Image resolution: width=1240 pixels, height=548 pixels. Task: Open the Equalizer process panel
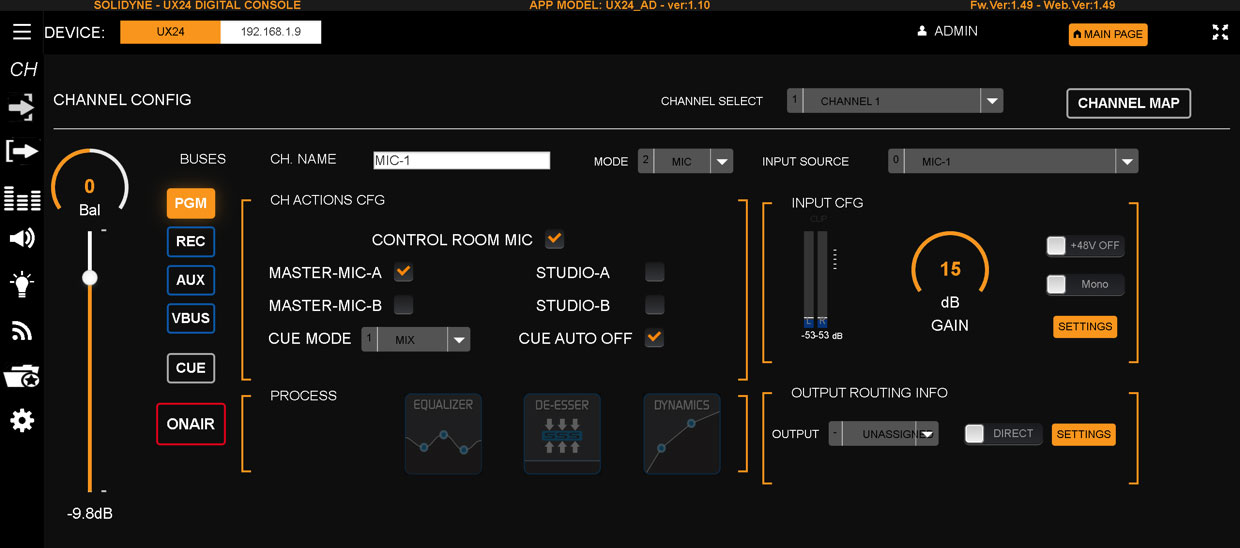tap(443, 434)
